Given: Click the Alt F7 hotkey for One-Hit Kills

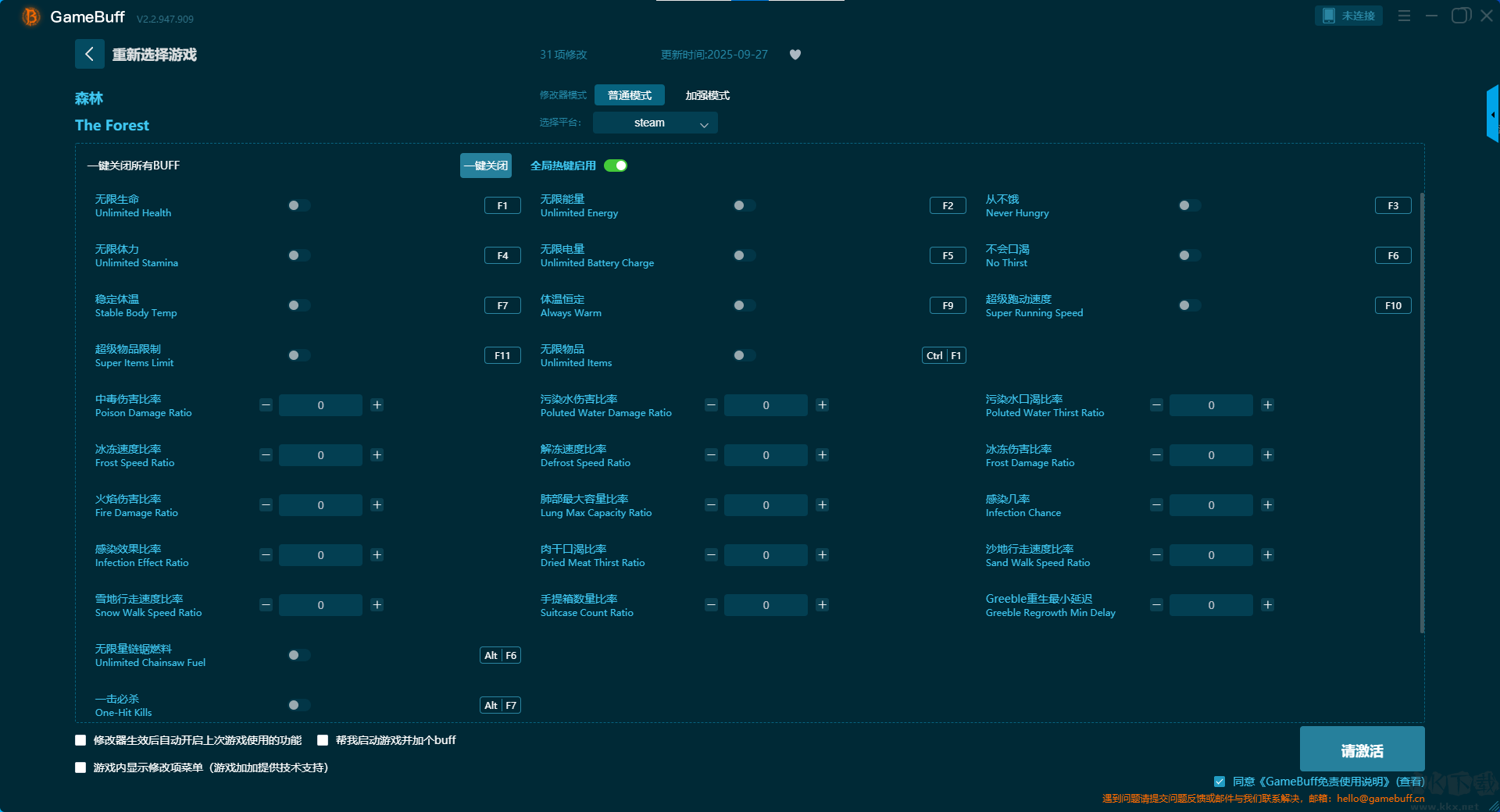Looking at the screenshot, I should point(500,705).
